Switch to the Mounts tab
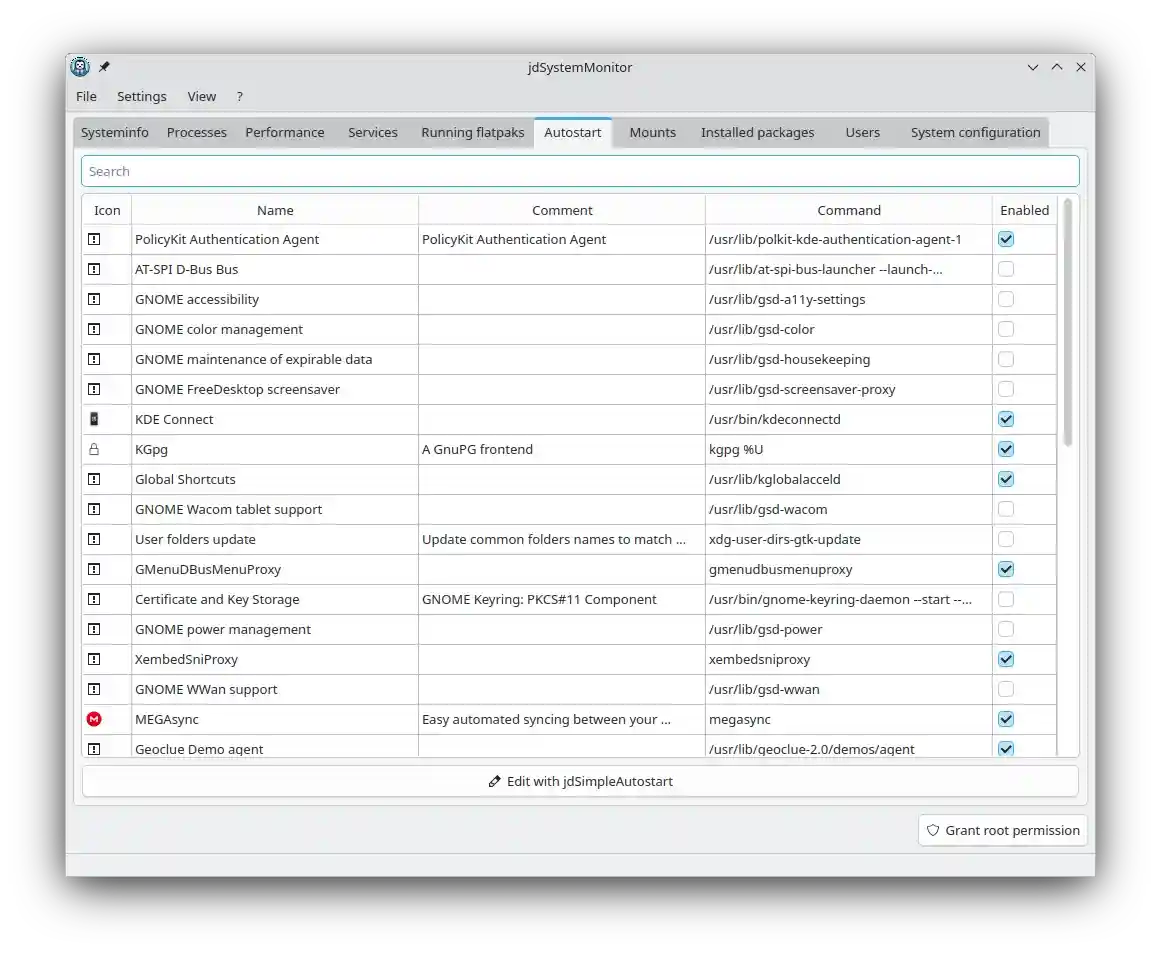This screenshot has height=954, width=1161. 652,133
